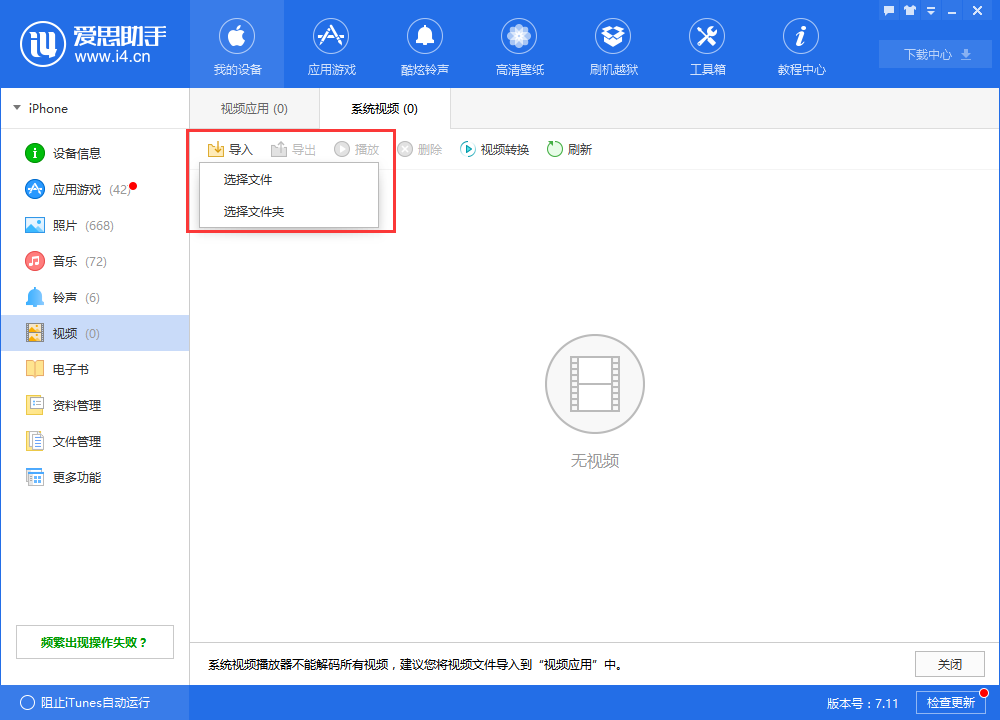Click the 频繁出现操作失败？ help button
The width and height of the screenshot is (1000, 720).
pyautogui.click(x=95, y=642)
